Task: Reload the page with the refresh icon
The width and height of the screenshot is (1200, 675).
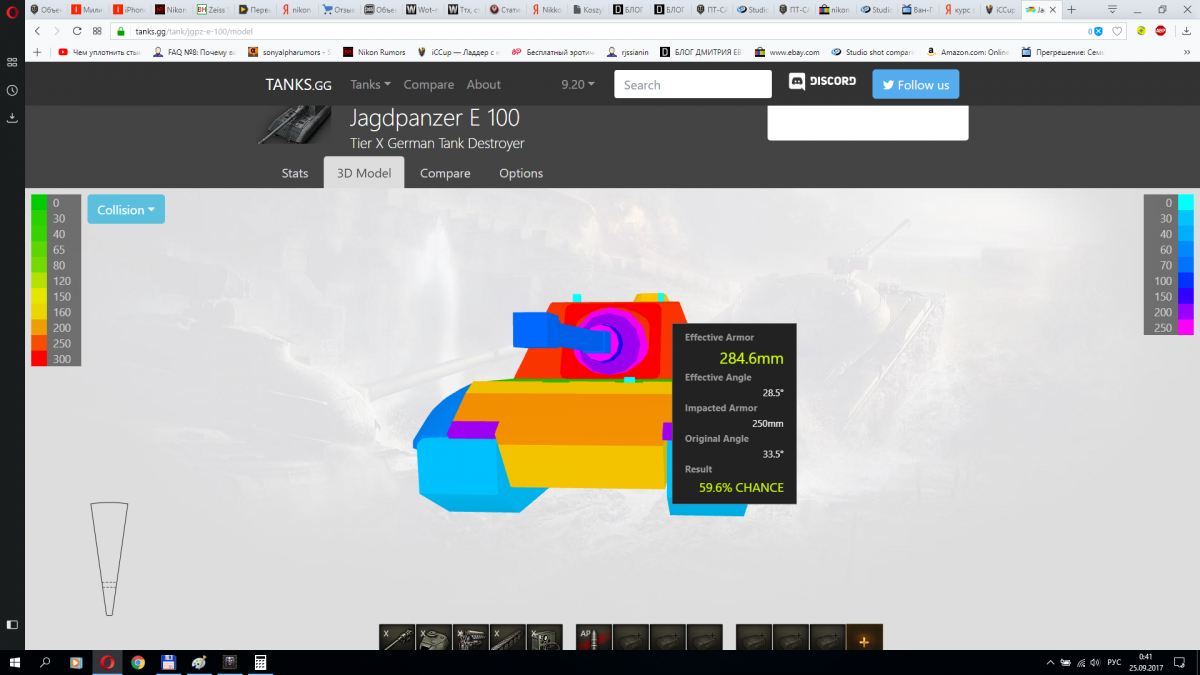Action: point(77,31)
